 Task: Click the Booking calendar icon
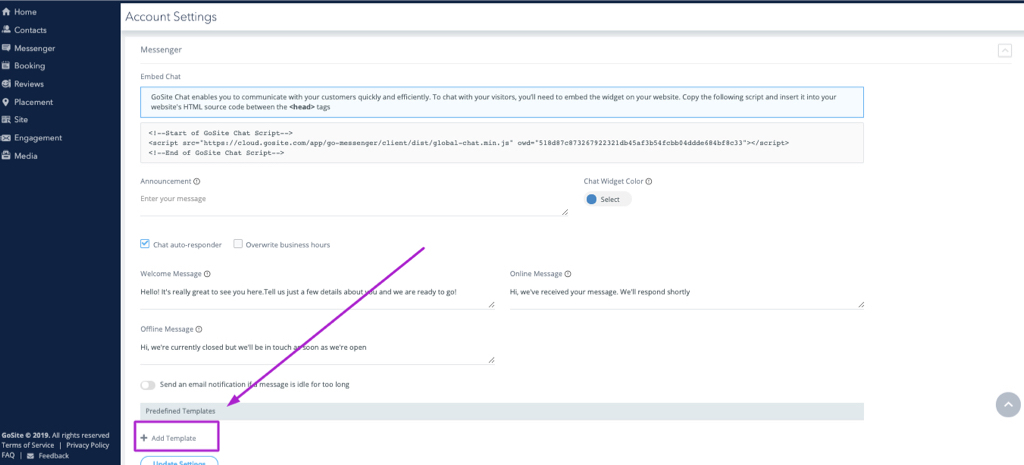pyautogui.click(x=7, y=65)
